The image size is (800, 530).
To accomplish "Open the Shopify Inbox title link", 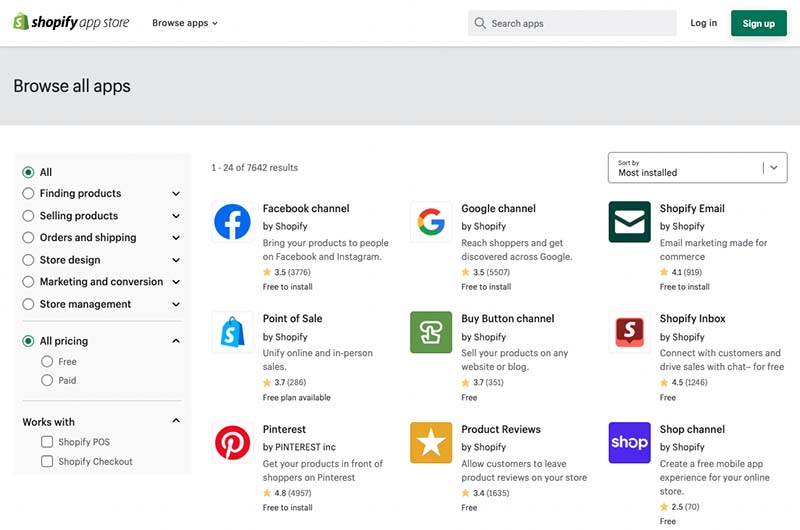I will 692,319.
